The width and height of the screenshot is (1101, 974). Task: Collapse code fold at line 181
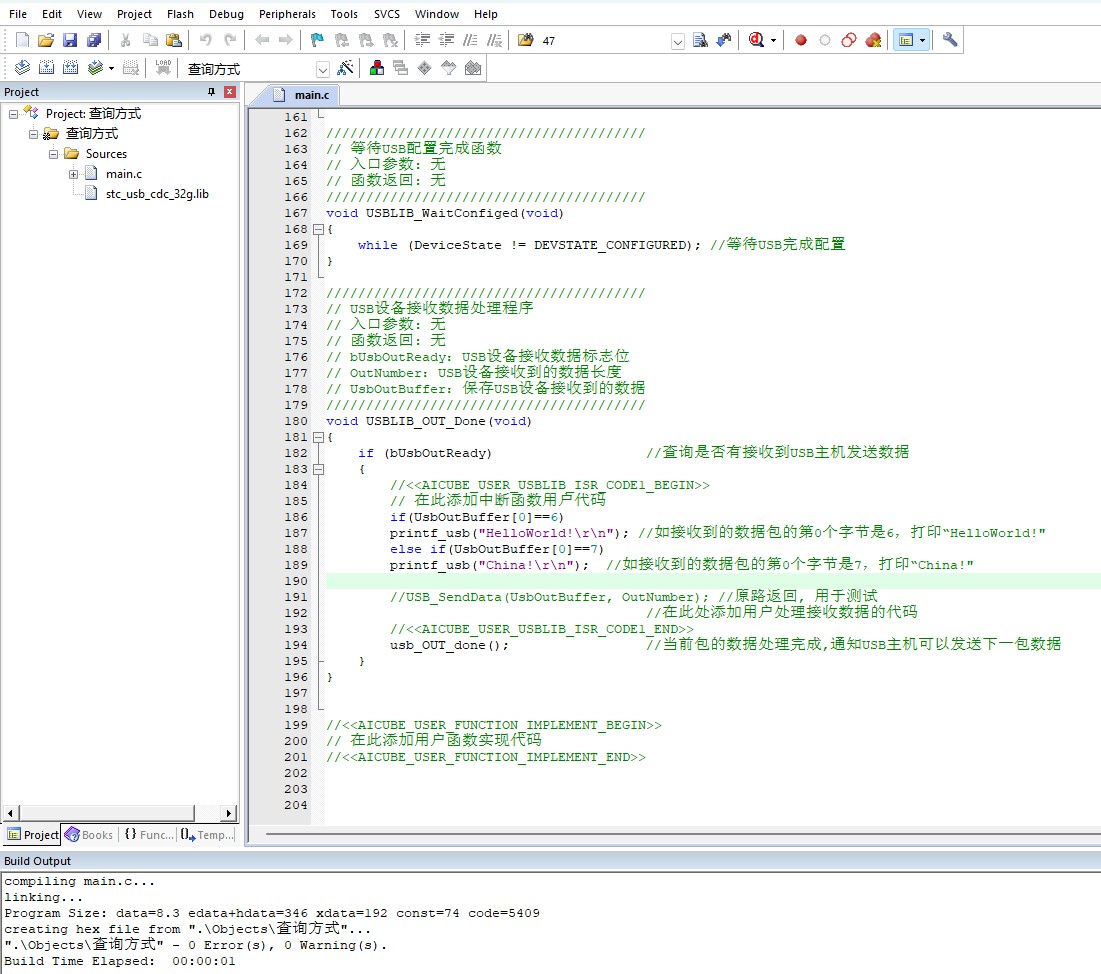click(x=318, y=437)
